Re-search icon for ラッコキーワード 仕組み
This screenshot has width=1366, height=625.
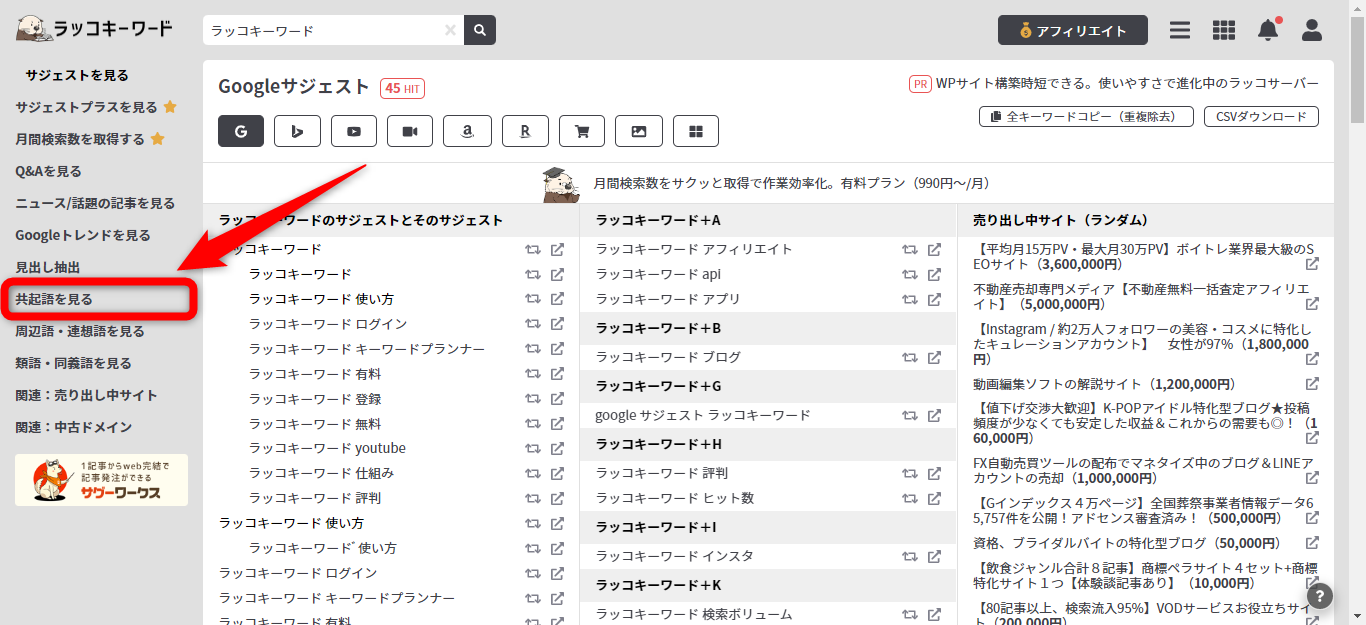click(533, 473)
